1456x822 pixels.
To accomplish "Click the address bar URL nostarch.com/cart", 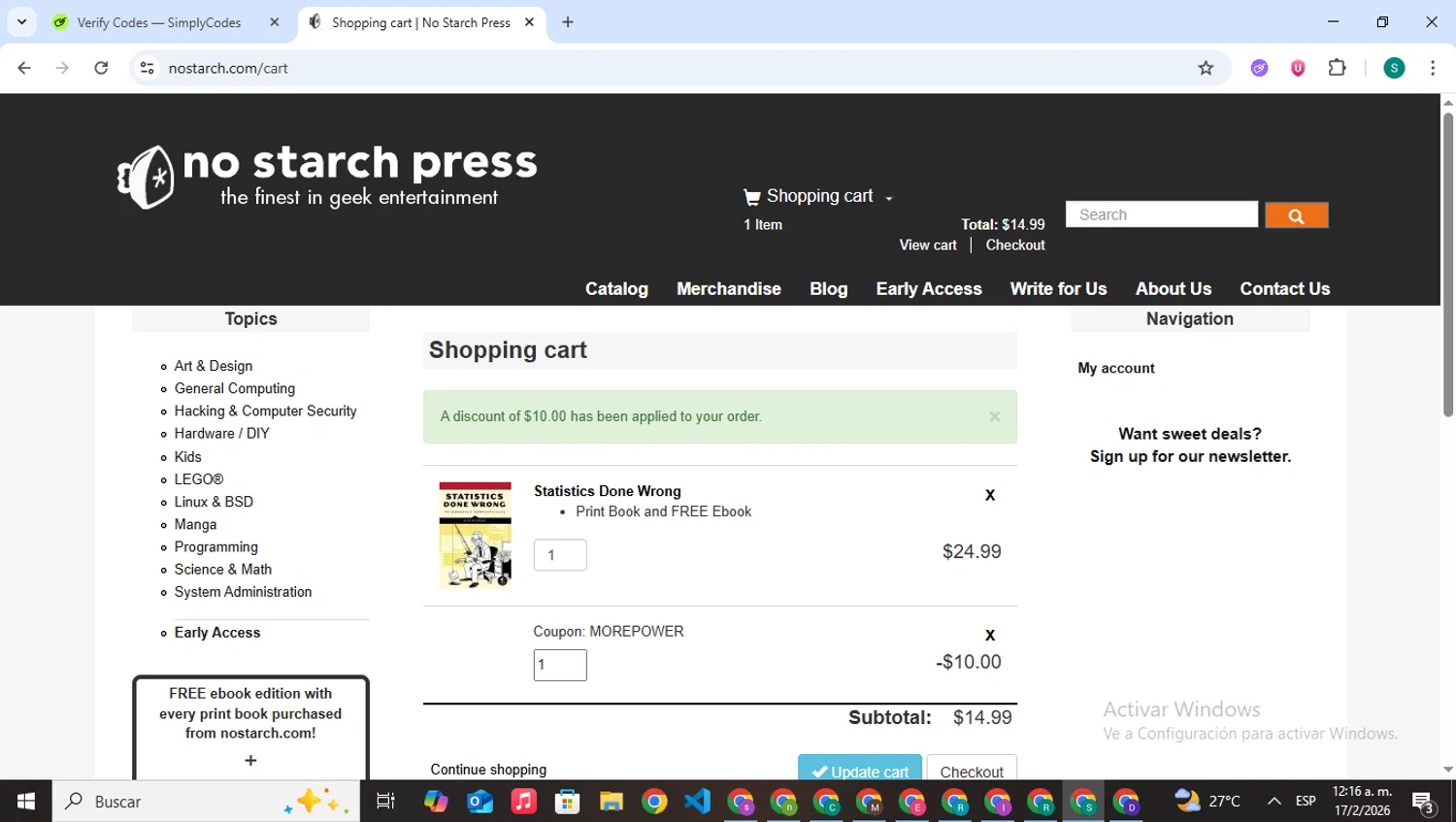I will coord(228,68).
